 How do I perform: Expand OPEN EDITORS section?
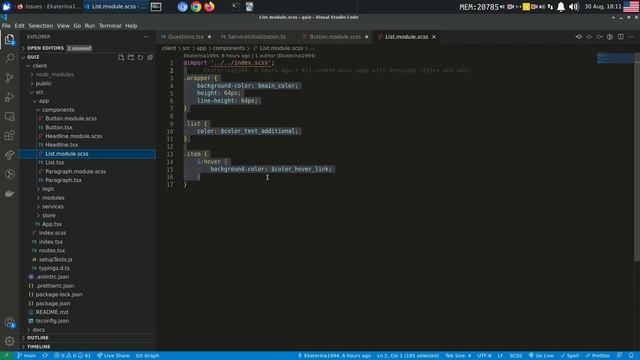(x=88, y=48)
